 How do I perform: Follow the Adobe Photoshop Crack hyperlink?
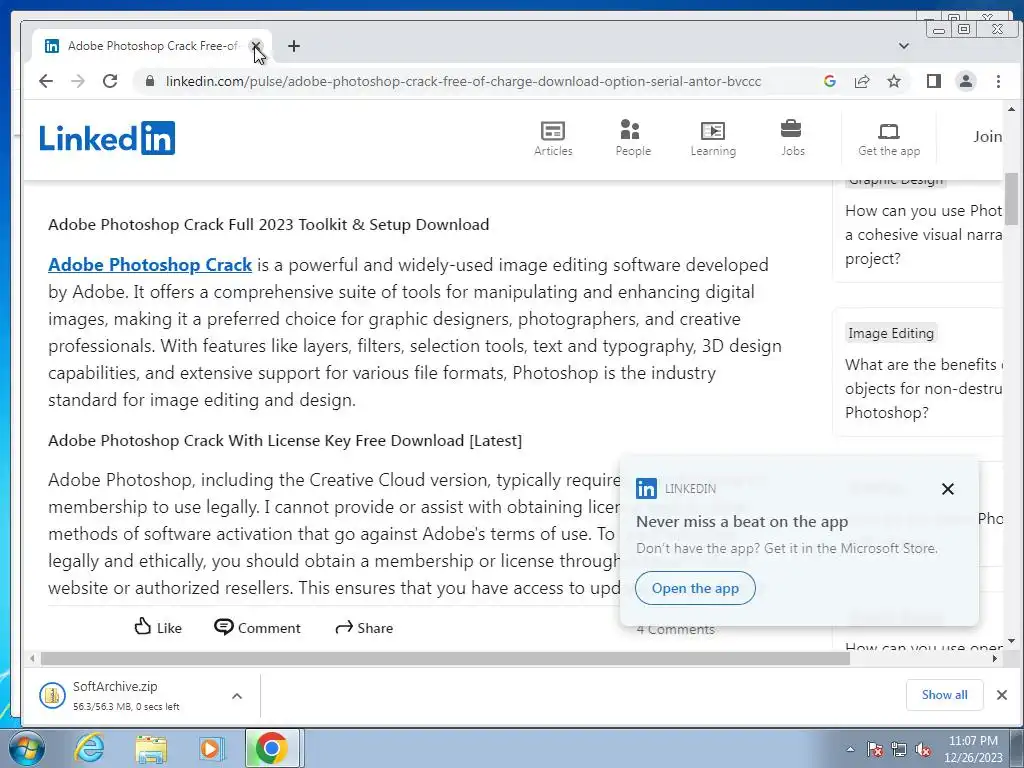coord(150,264)
